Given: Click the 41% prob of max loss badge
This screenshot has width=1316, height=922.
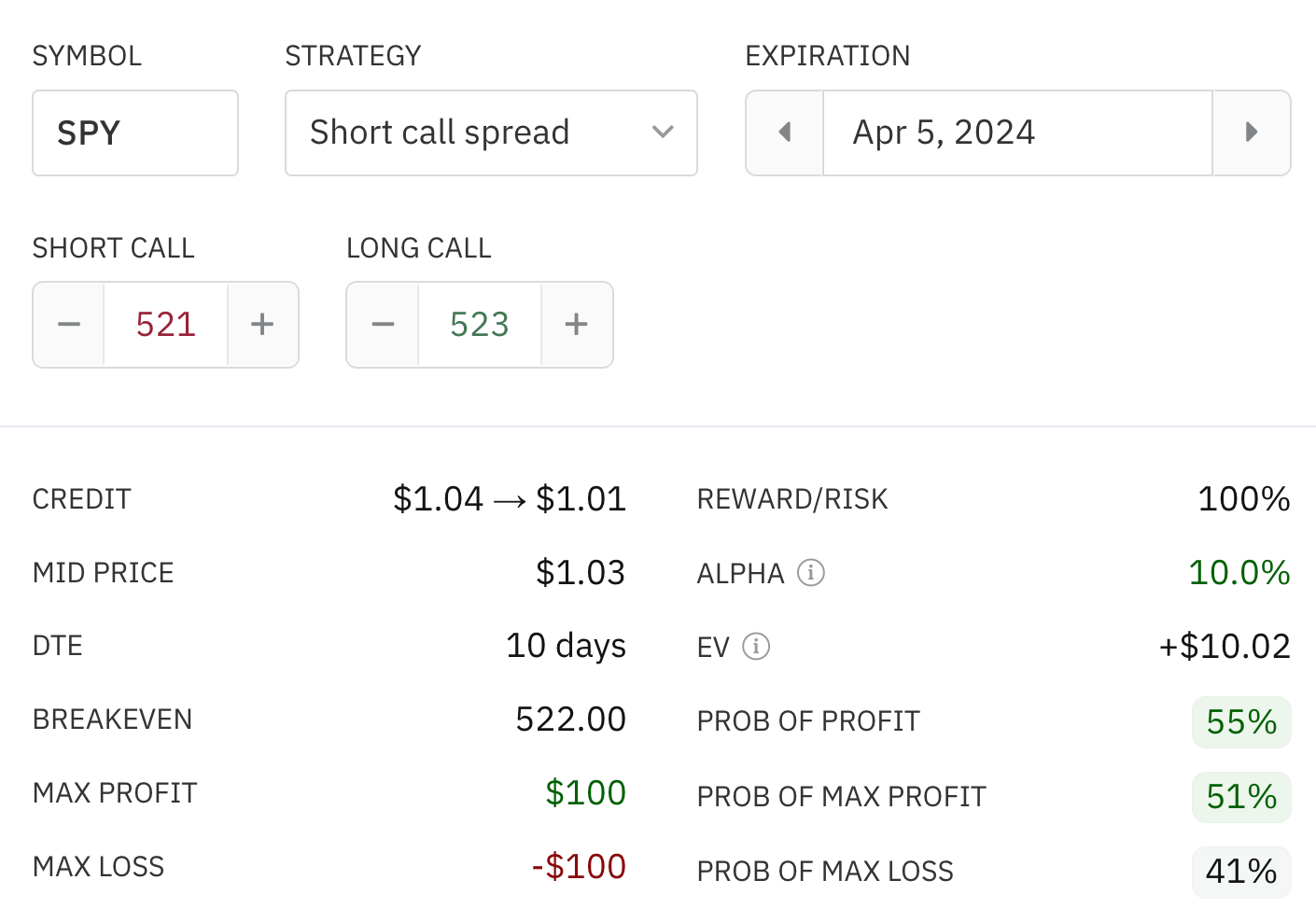Looking at the screenshot, I should coord(1241,872).
